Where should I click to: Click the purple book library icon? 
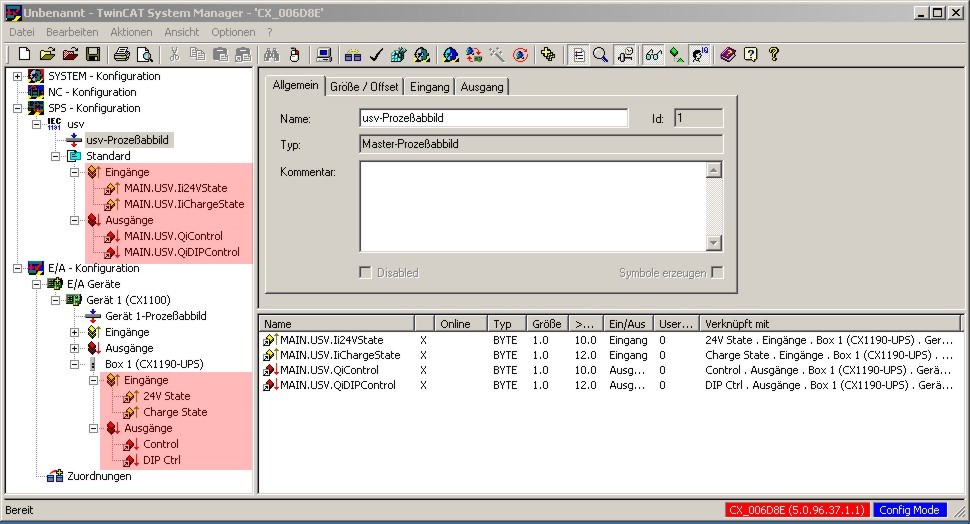coord(728,54)
